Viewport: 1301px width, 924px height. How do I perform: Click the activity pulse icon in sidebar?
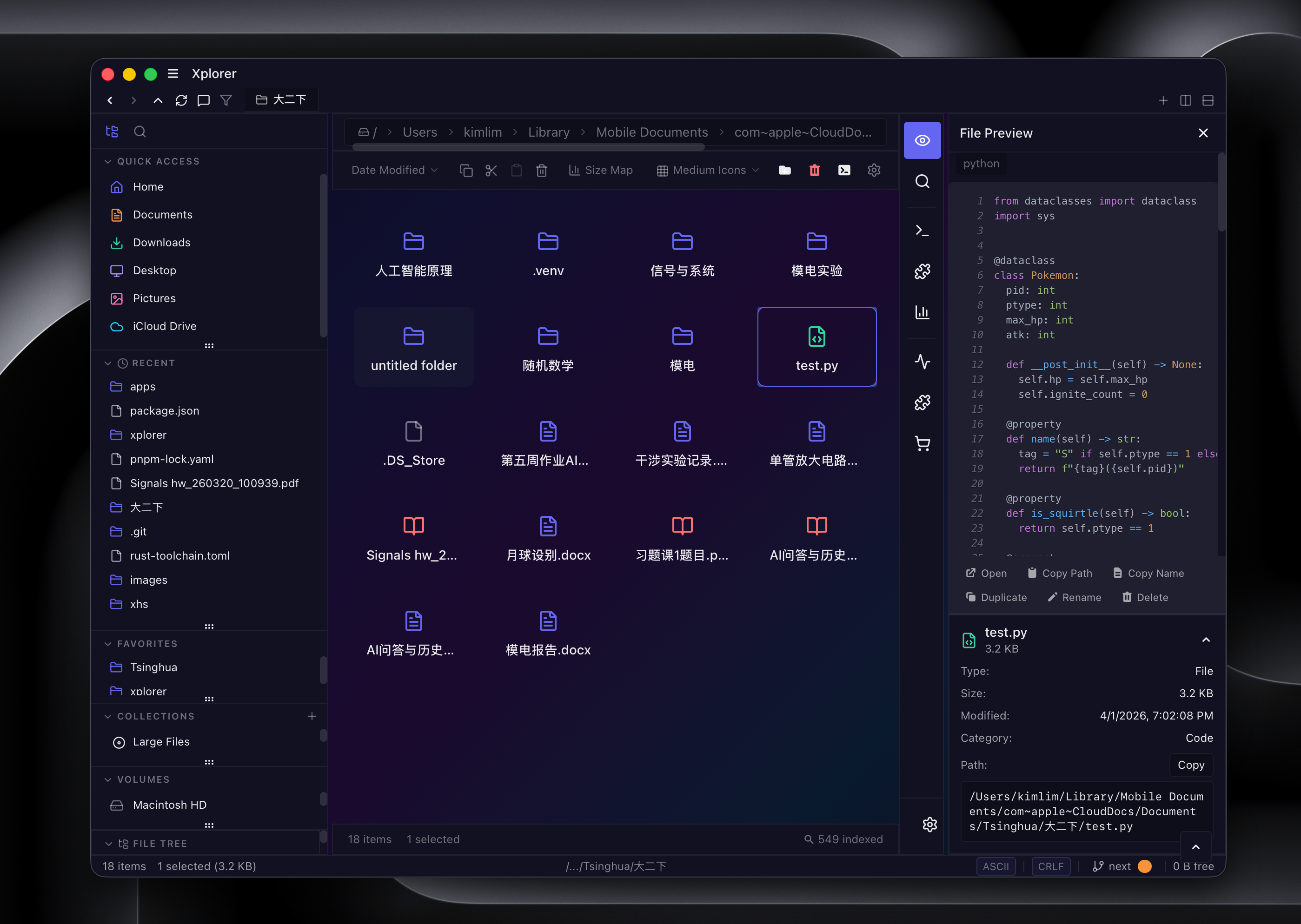(922, 361)
